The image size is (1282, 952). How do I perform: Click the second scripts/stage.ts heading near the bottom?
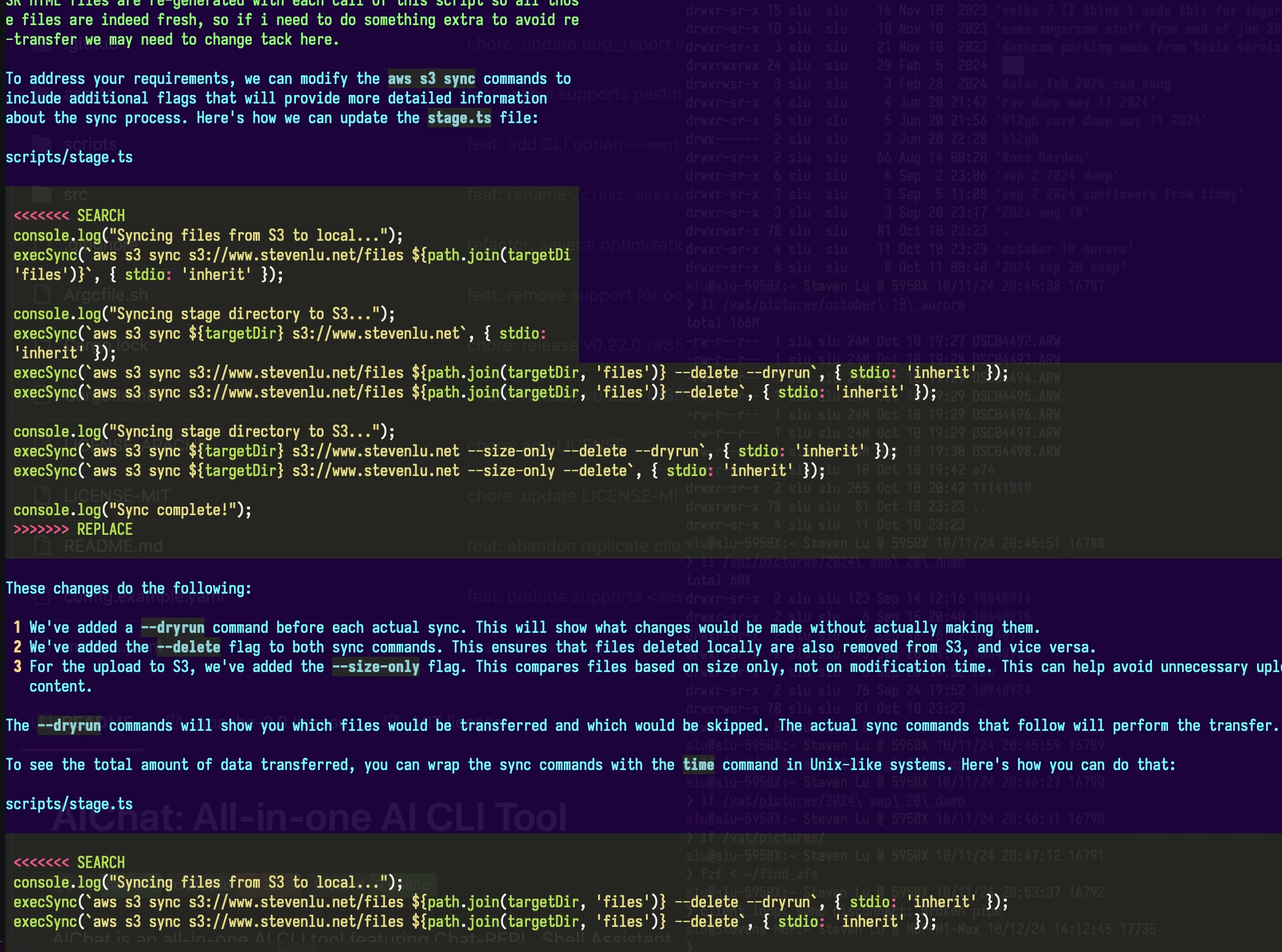[x=69, y=804]
